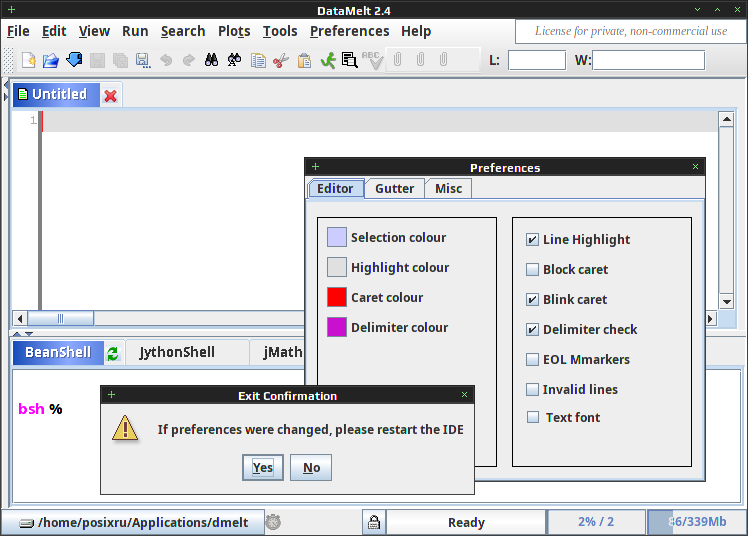Image resolution: width=748 pixels, height=536 pixels.
Task: Click the gear icon in status bar
Action: (273, 522)
